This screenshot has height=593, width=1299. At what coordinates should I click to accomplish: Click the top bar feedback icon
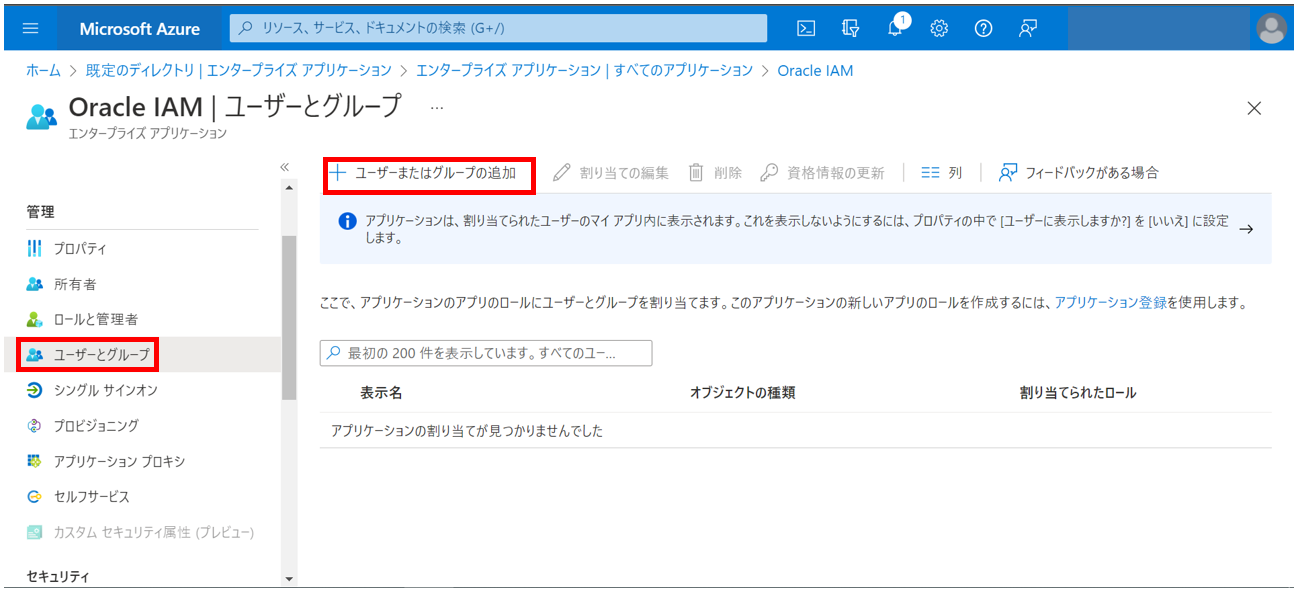(x=1027, y=28)
